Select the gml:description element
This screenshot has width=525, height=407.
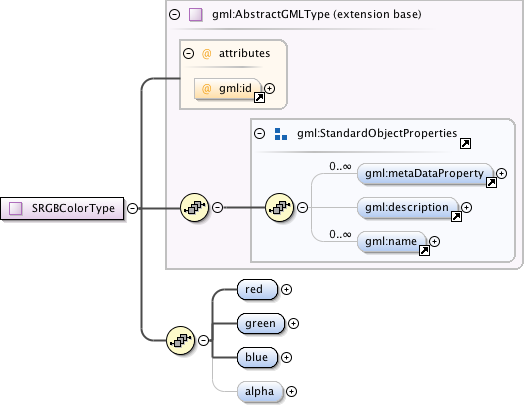(x=407, y=208)
